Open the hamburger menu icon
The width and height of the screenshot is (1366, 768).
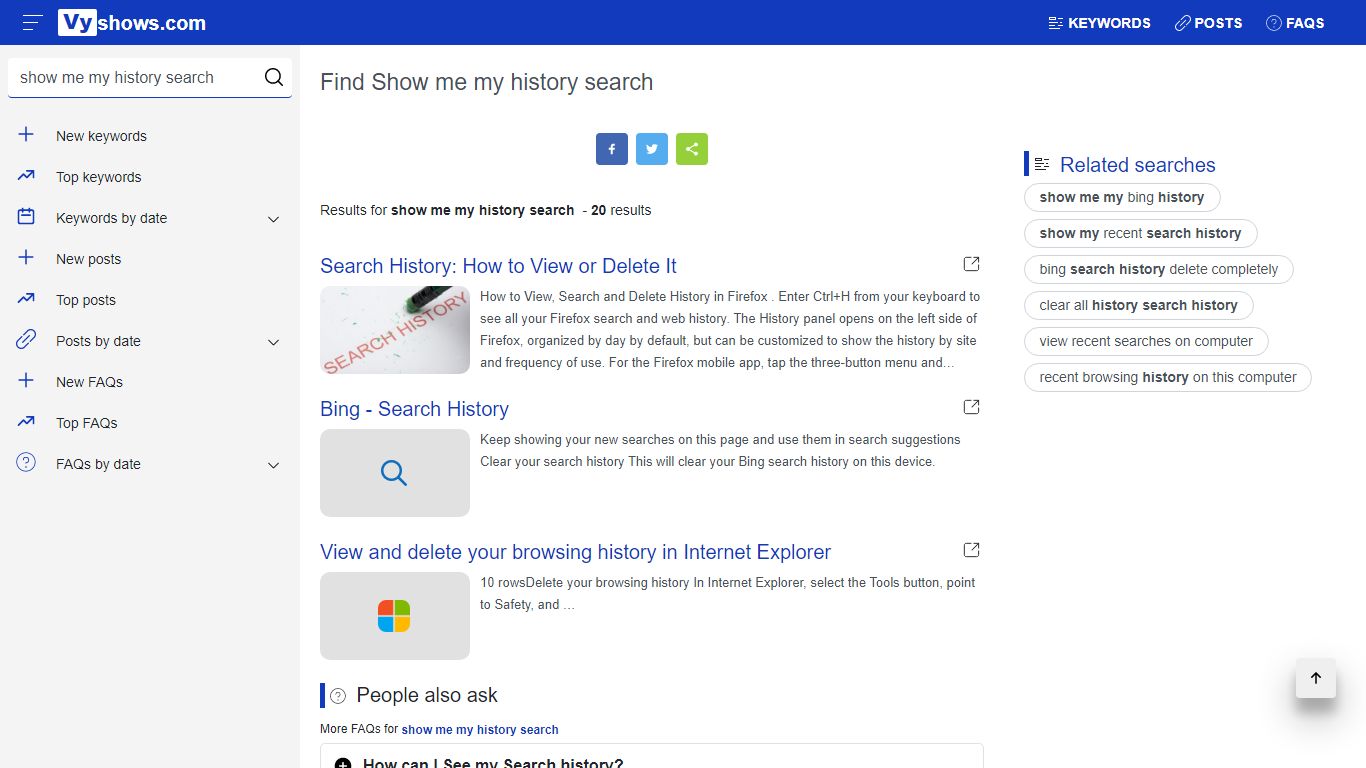pos(33,22)
